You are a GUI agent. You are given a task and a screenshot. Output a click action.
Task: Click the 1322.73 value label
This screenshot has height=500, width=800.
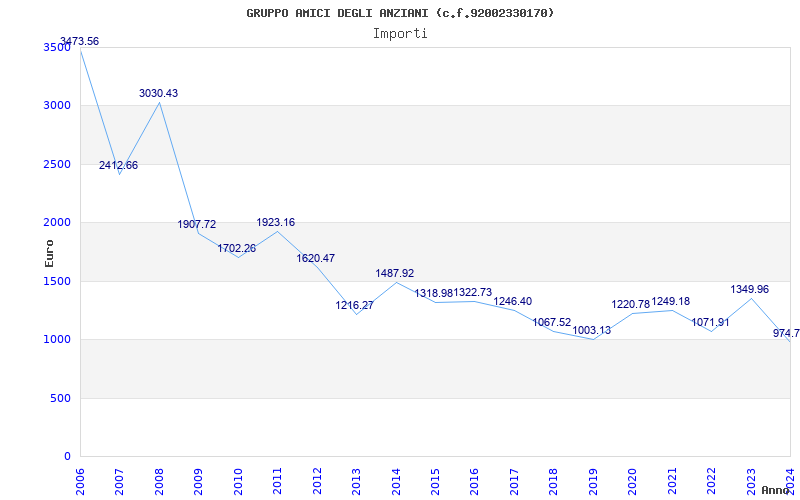coord(473,292)
